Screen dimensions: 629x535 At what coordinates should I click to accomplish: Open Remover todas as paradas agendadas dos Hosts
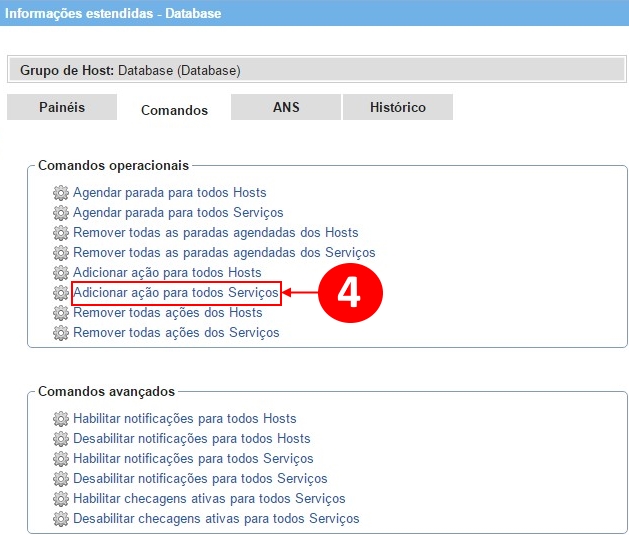(x=215, y=232)
